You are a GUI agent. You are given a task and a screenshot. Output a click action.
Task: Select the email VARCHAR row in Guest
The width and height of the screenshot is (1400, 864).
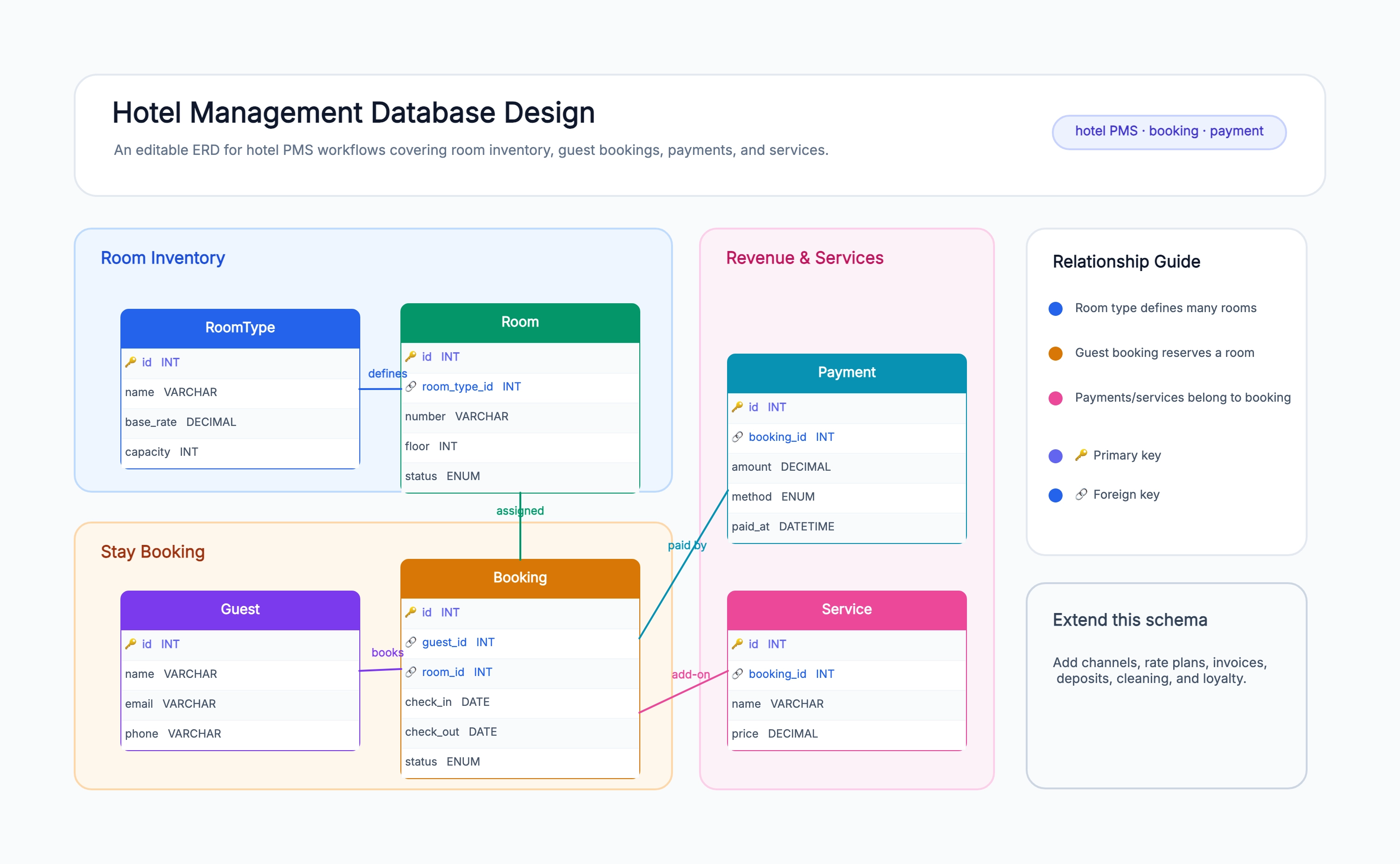click(x=240, y=704)
